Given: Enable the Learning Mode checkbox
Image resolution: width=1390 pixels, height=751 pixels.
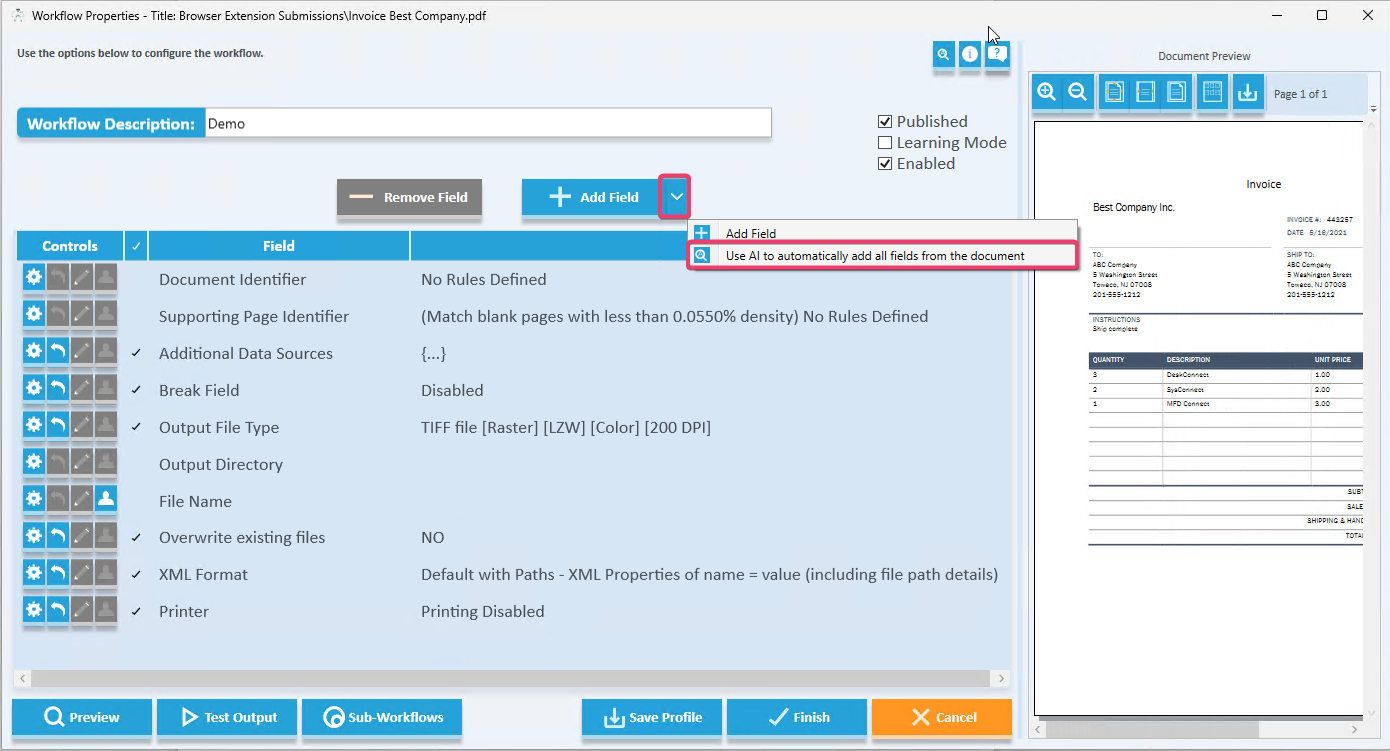Looking at the screenshot, I should [x=885, y=143].
